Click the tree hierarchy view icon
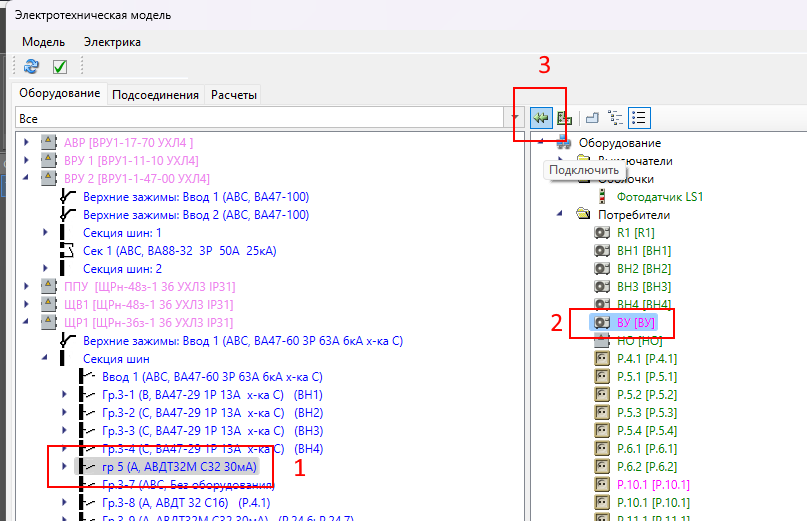Viewport: 807px width, 521px height. click(615, 118)
